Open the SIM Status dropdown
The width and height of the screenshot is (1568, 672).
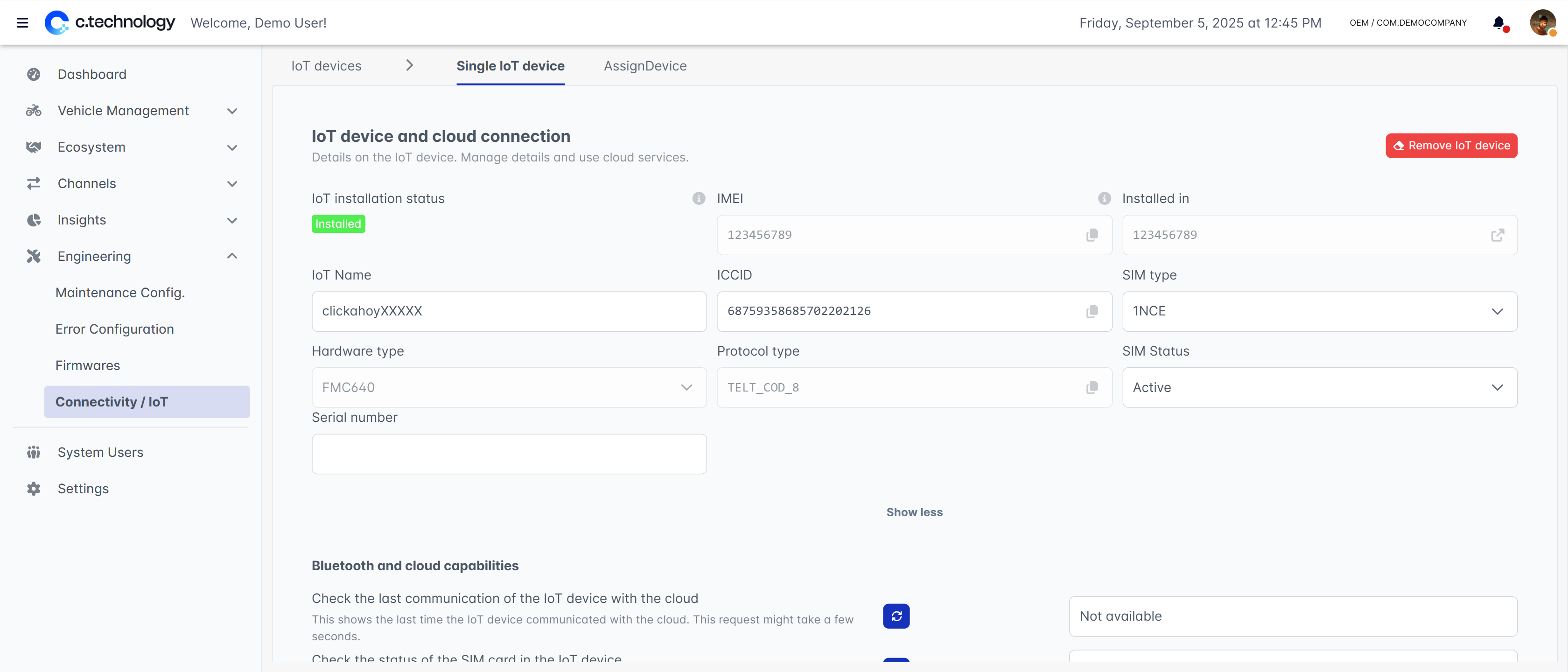tap(1319, 387)
